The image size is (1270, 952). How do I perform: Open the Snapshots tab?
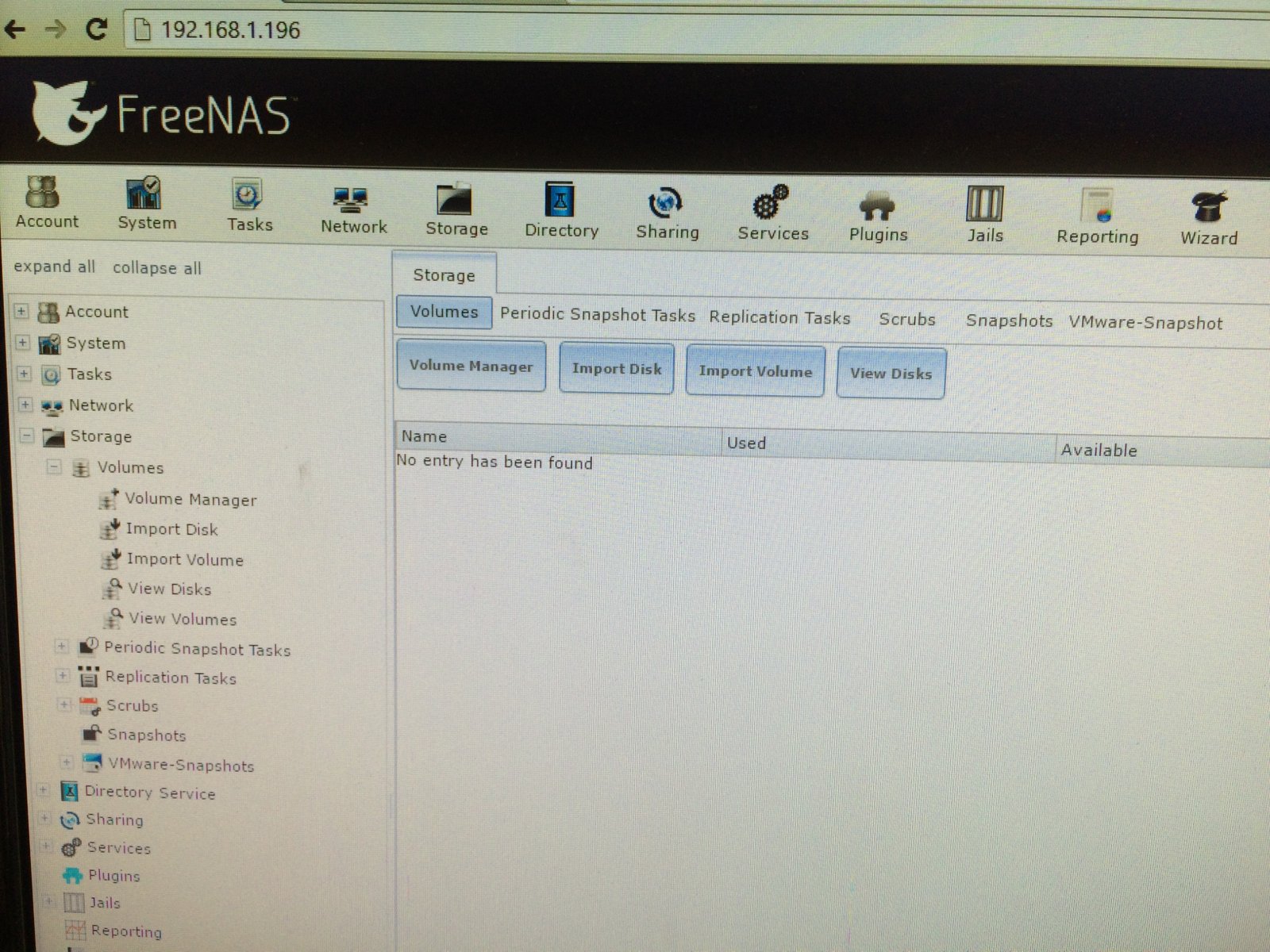(x=1009, y=321)
